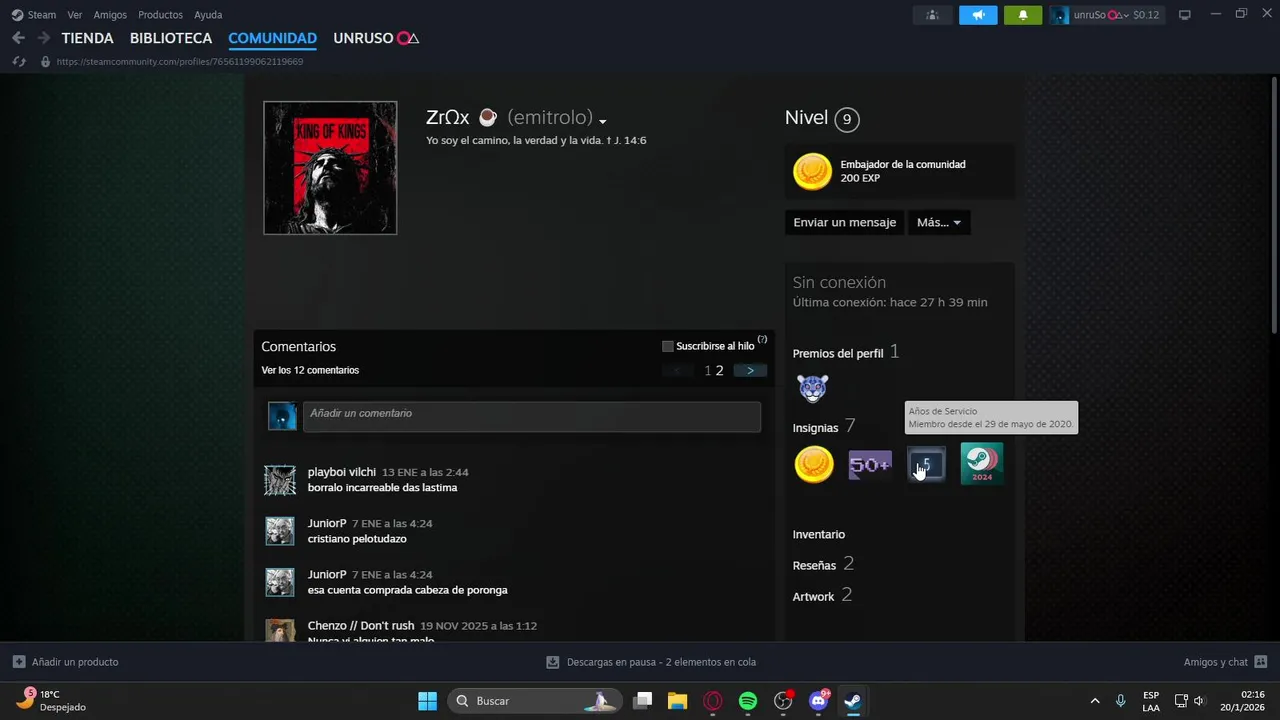Open the Inventario link
This screenshot has height=720, width=1280.
[819, 534]
